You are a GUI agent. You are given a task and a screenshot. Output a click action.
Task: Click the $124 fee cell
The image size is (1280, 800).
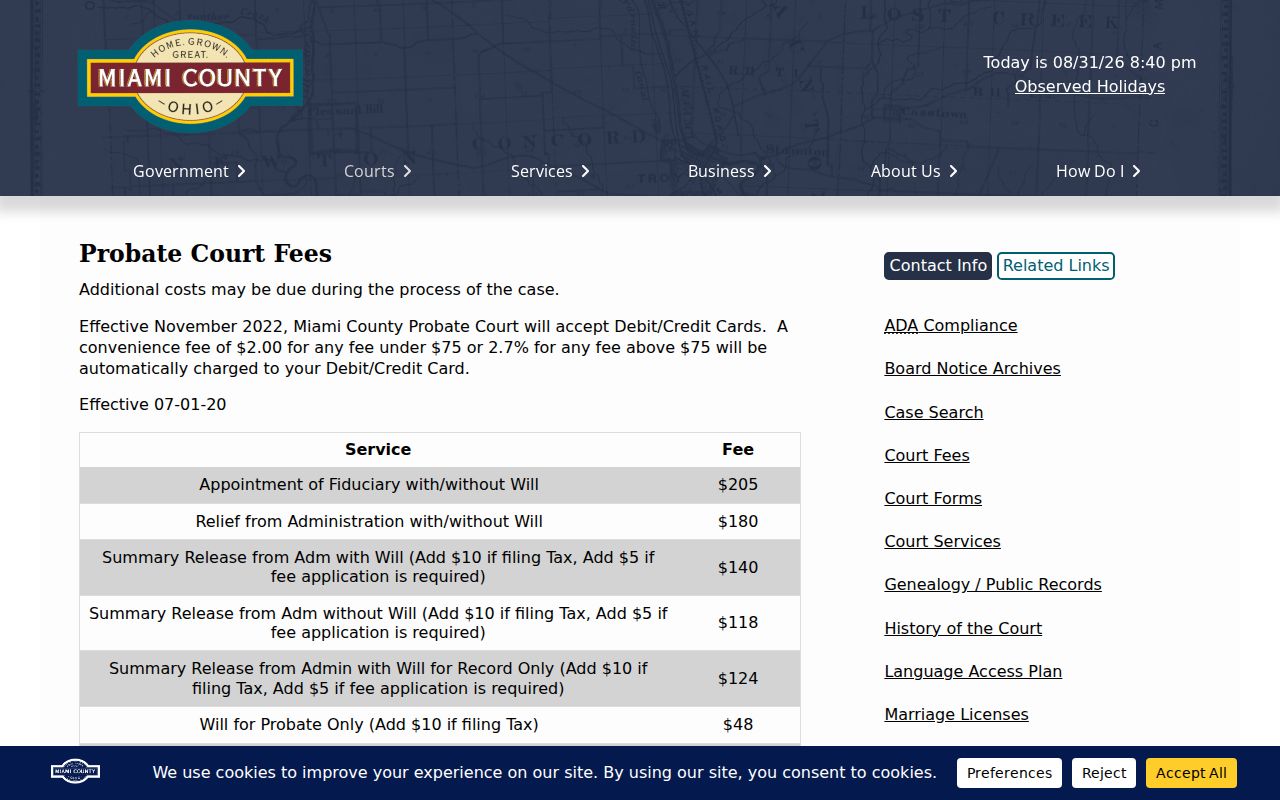click(x=738, y=678)
